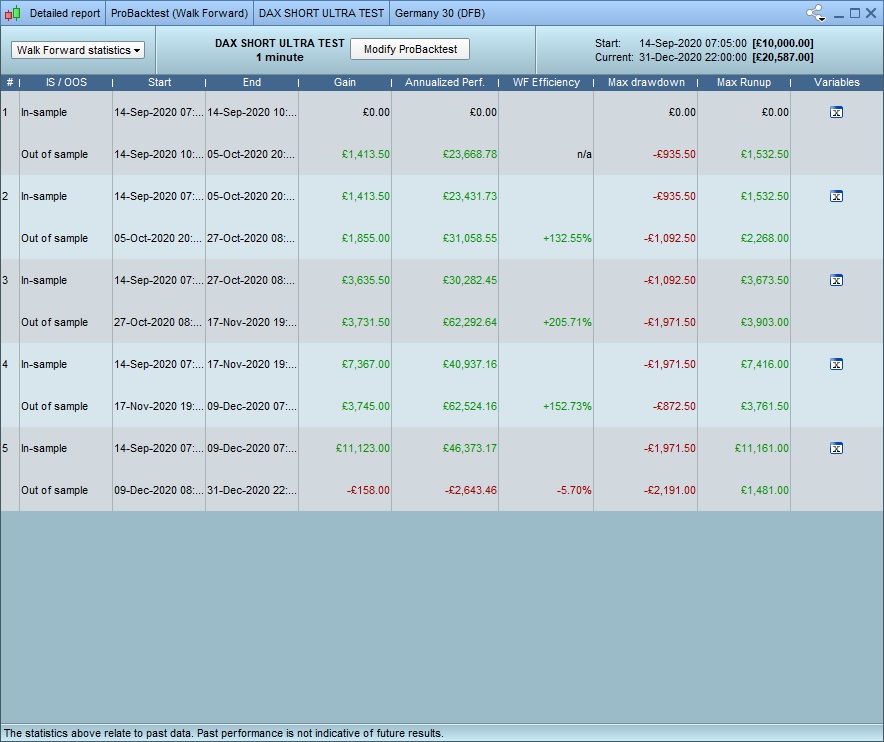Select the ProBacktest (Walk Forward) tab

tap(179, 13)
